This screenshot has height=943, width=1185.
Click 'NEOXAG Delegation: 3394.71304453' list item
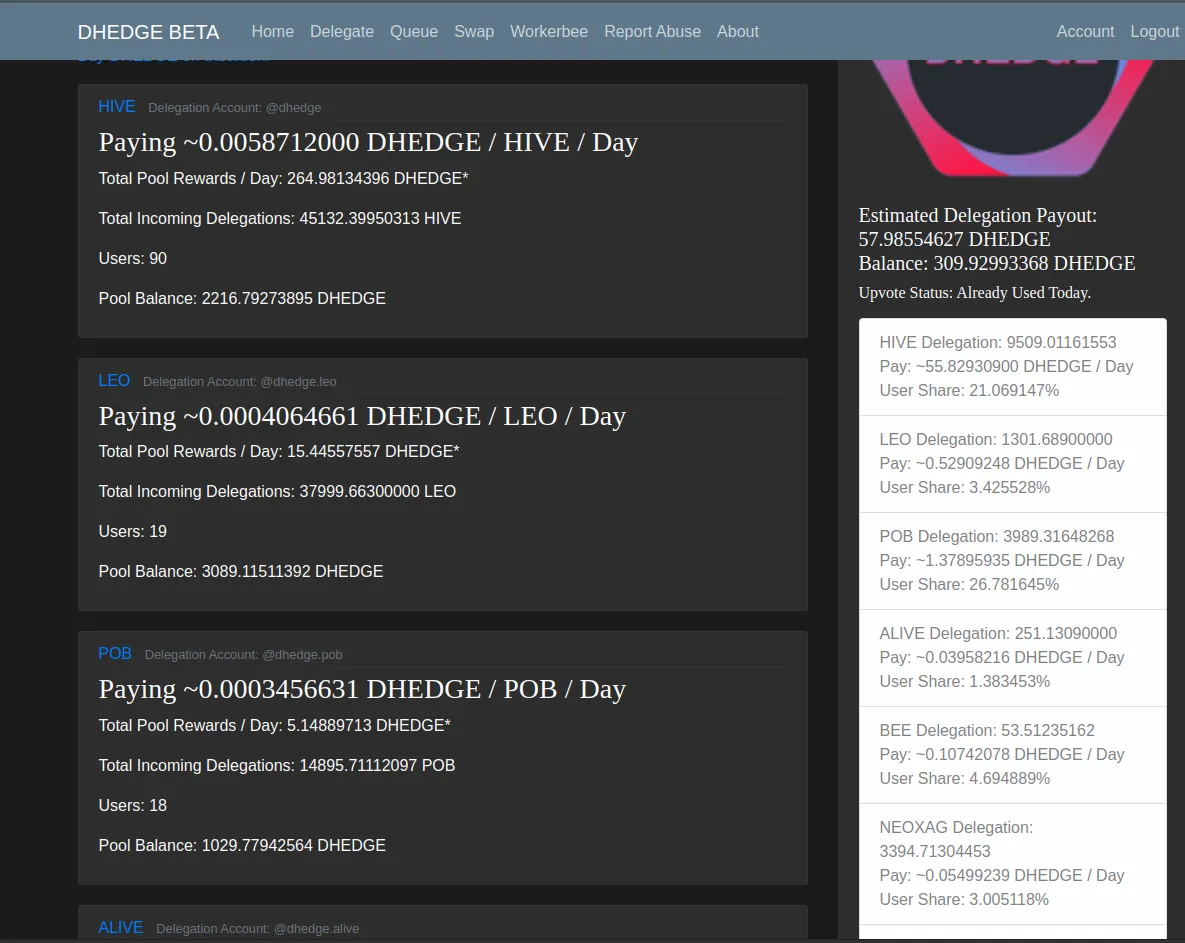click(956, 839)
